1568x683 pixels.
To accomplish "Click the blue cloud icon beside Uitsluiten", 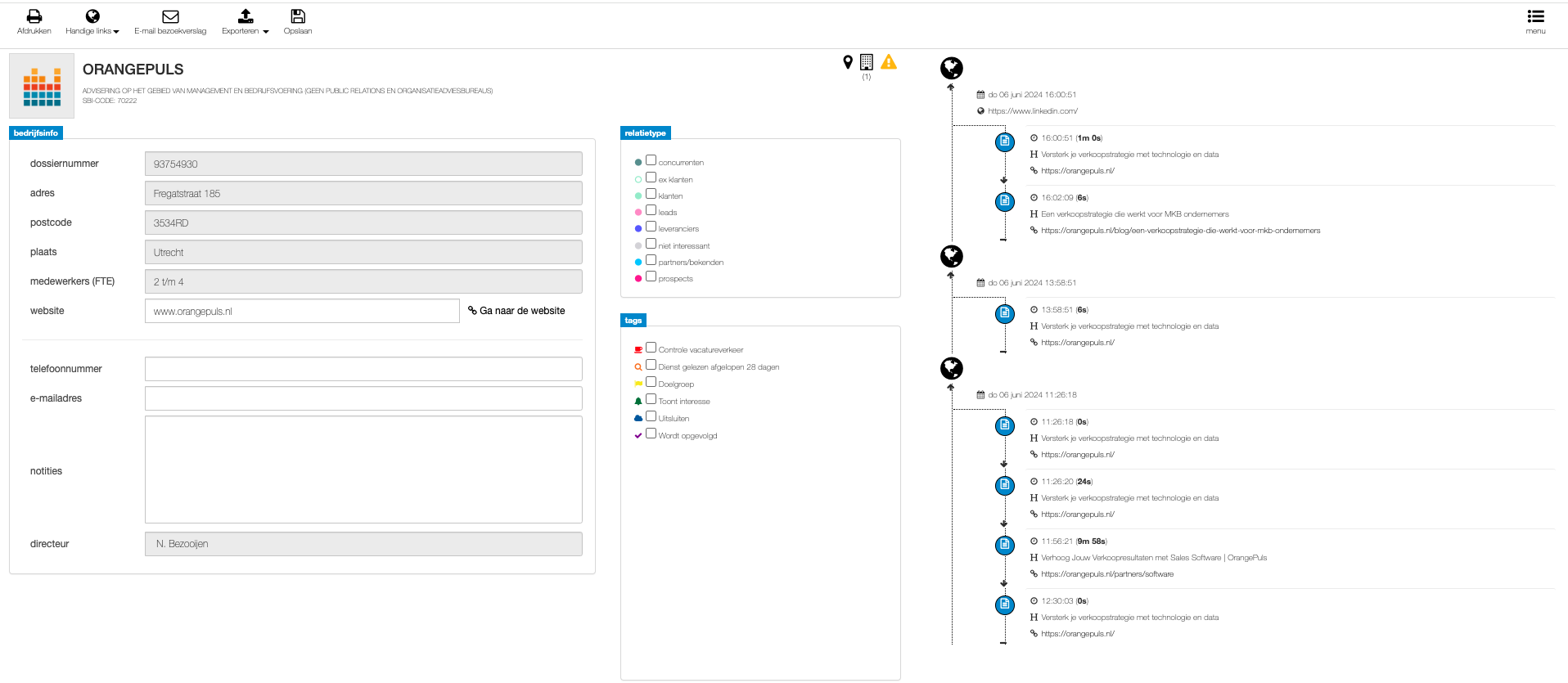I will coord(638,419).
